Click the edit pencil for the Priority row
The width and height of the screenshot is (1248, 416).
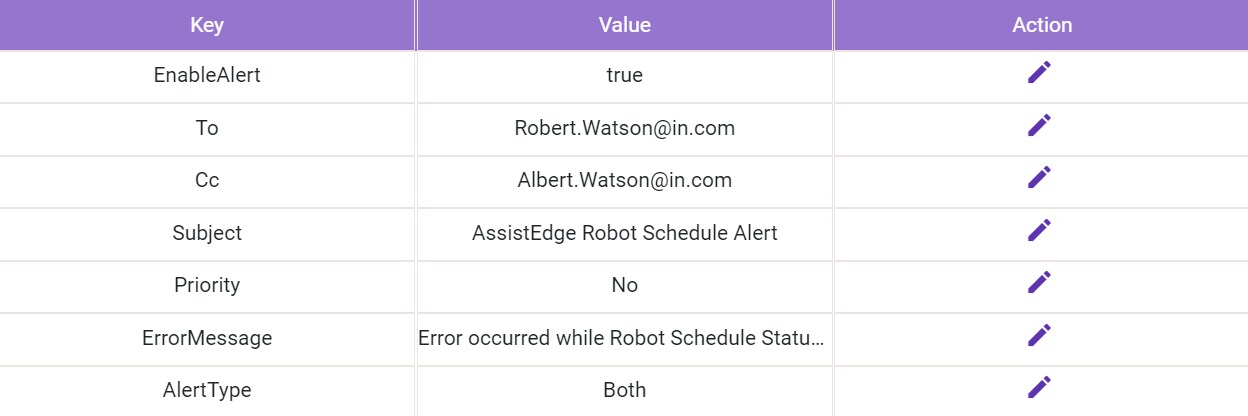pyautogui.click(x=1040, y=283)
